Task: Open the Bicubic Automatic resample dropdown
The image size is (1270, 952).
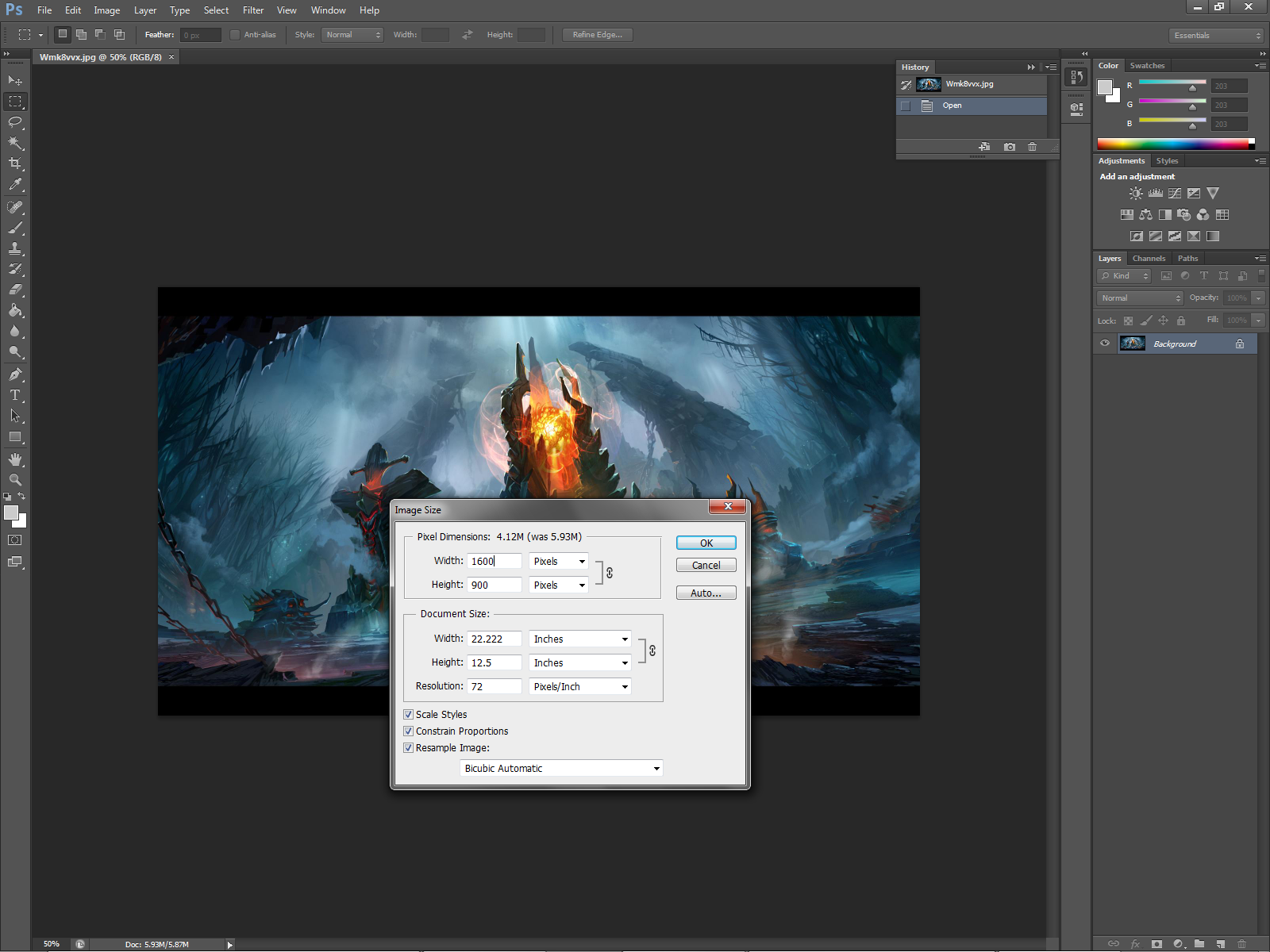Action: (561, 768)
